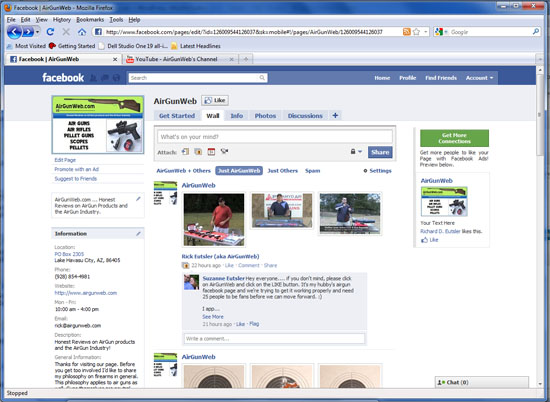Open the Account dropdown menu

479,78
